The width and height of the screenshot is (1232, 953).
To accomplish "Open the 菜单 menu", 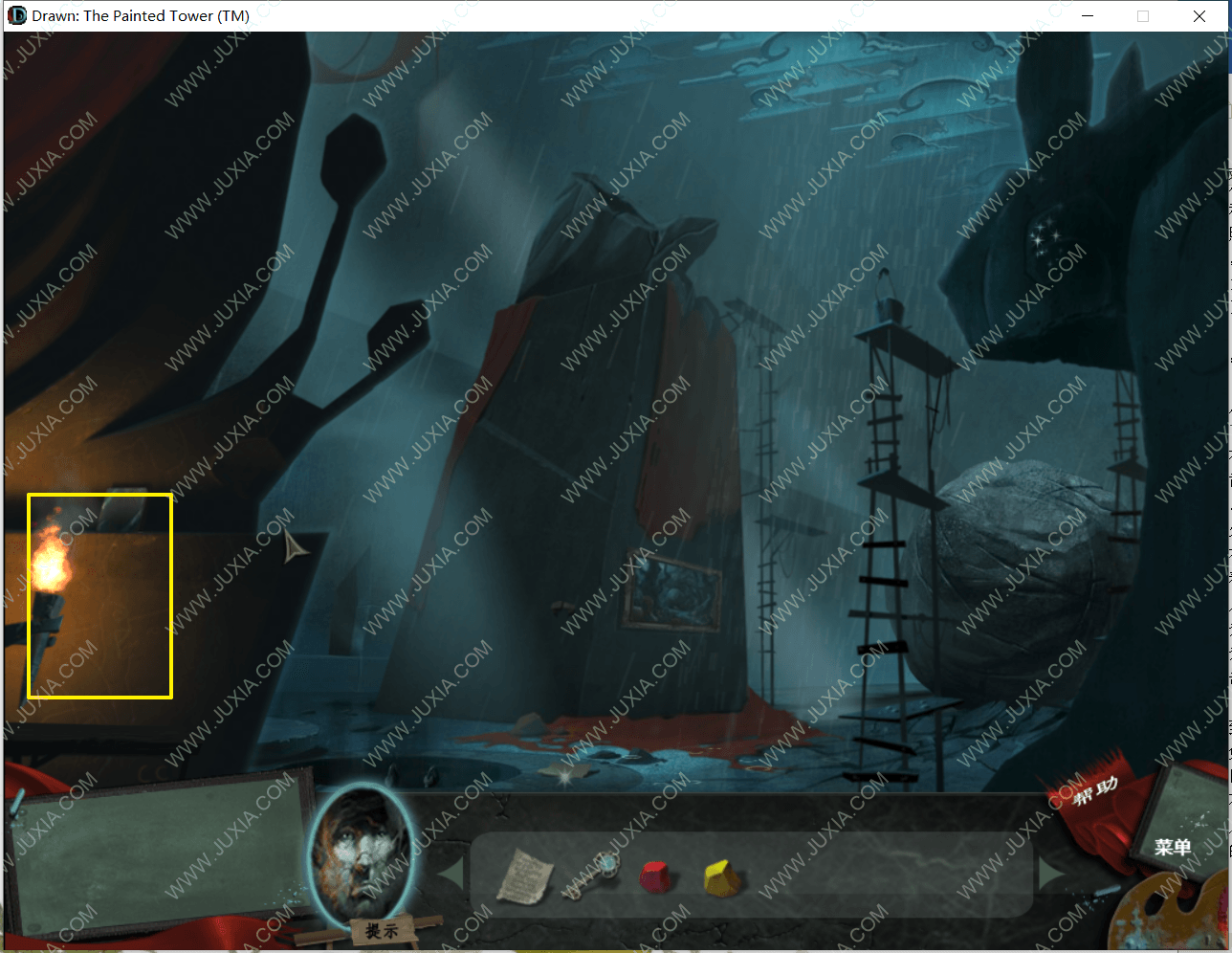I will point(1173,847).
